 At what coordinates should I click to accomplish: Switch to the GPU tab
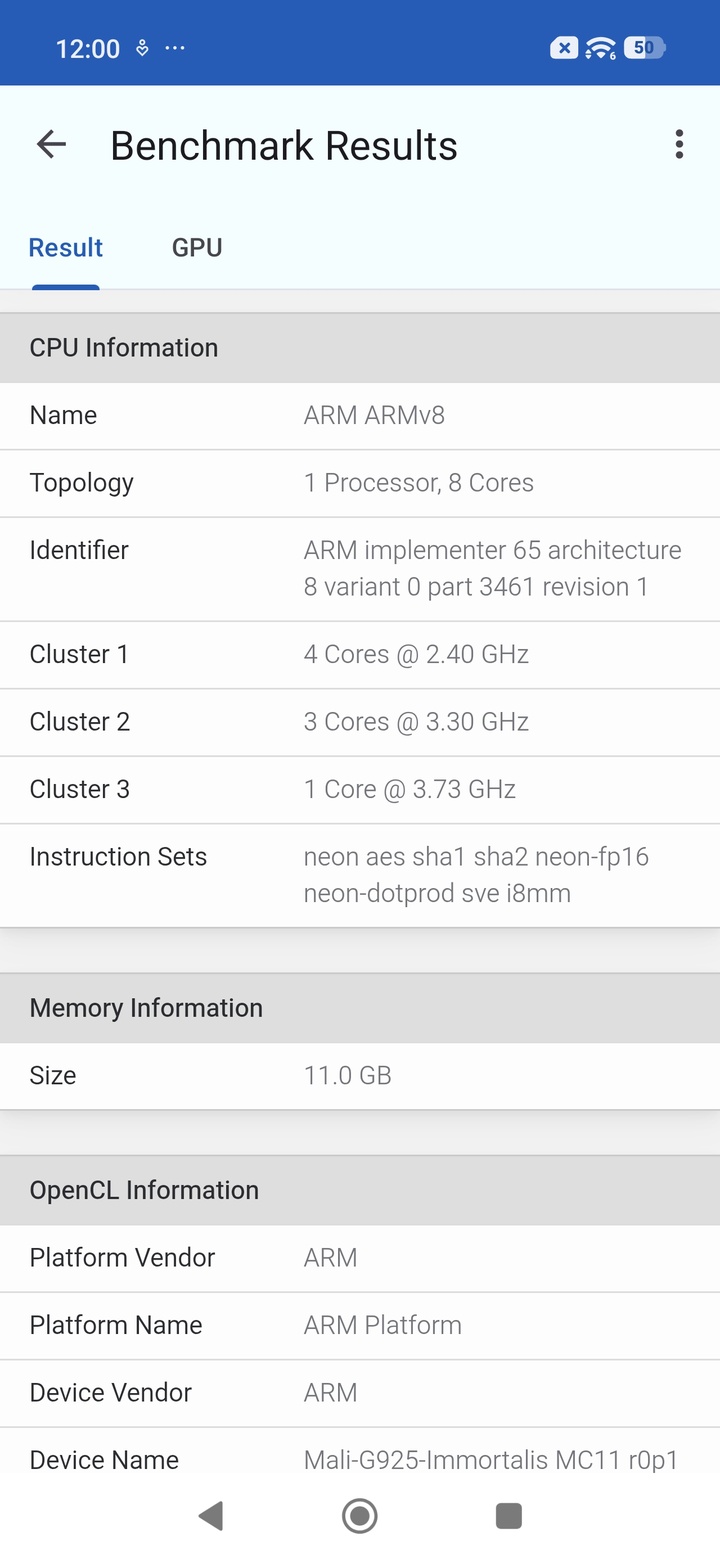point(197,248)
